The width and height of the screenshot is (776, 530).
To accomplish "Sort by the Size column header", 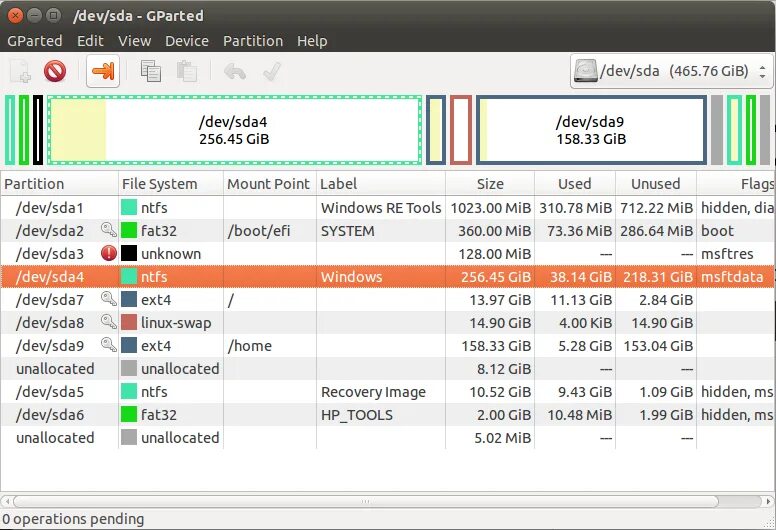I will tap(490, 184).
